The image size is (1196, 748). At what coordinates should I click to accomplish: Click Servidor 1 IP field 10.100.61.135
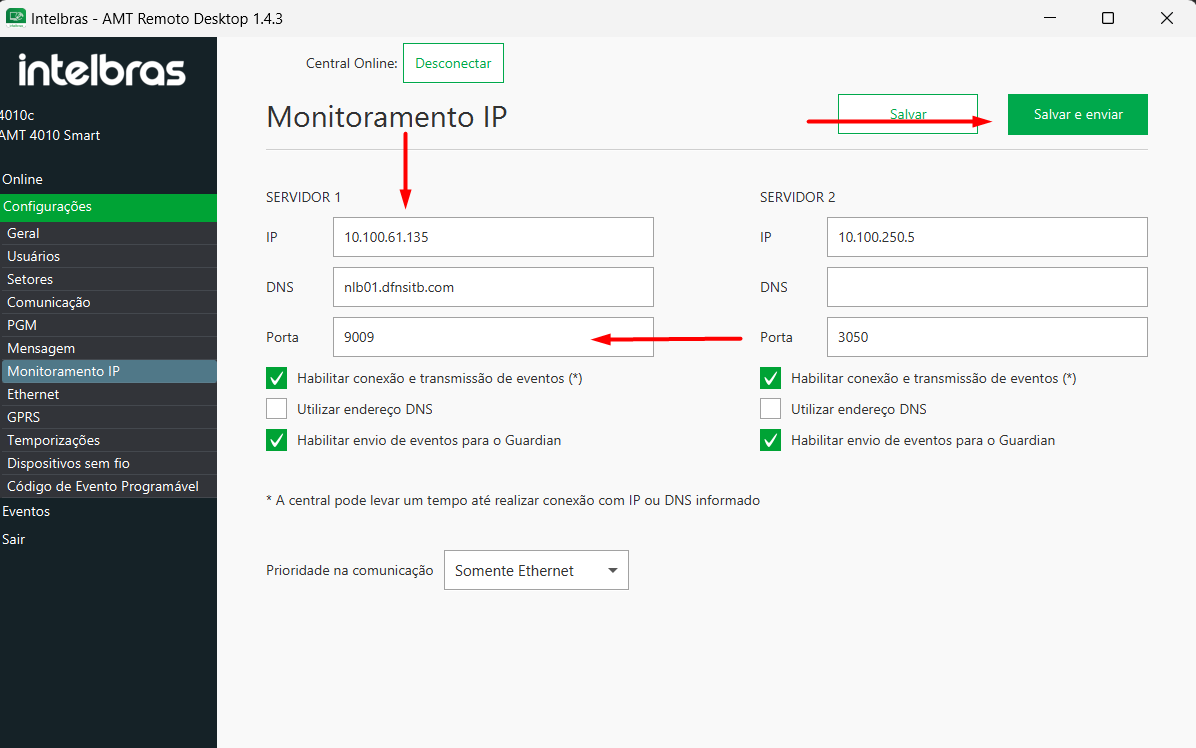tap(493, 237)
